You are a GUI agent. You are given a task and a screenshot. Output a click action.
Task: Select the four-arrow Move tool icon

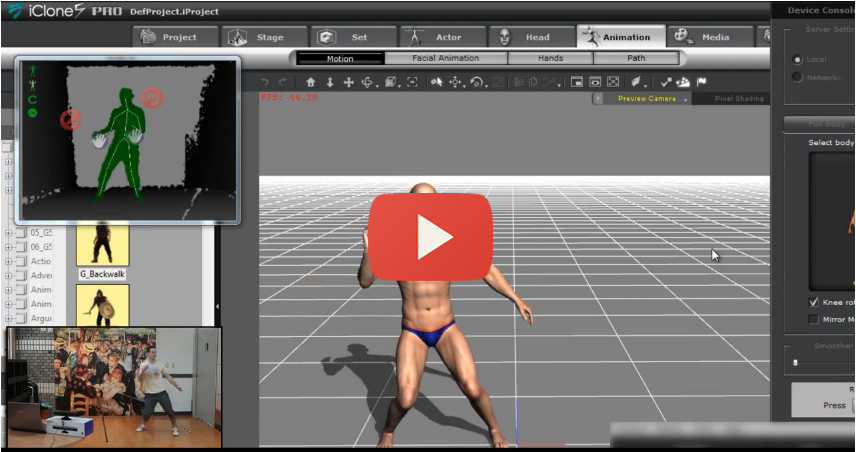tap(349, 82)
